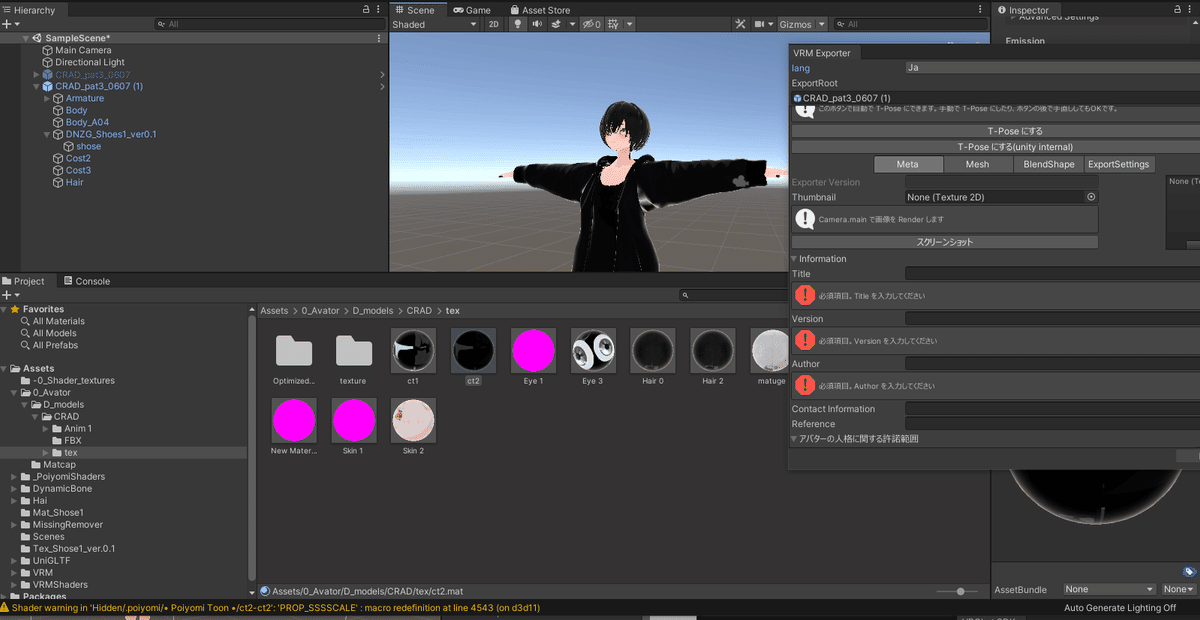Click the Version input field

[x=1052, y=318]
